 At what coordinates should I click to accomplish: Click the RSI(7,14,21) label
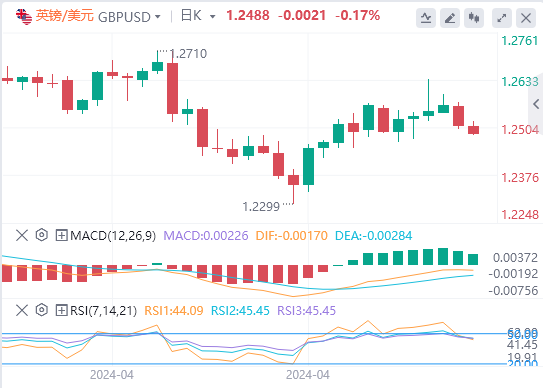(104, 310)
